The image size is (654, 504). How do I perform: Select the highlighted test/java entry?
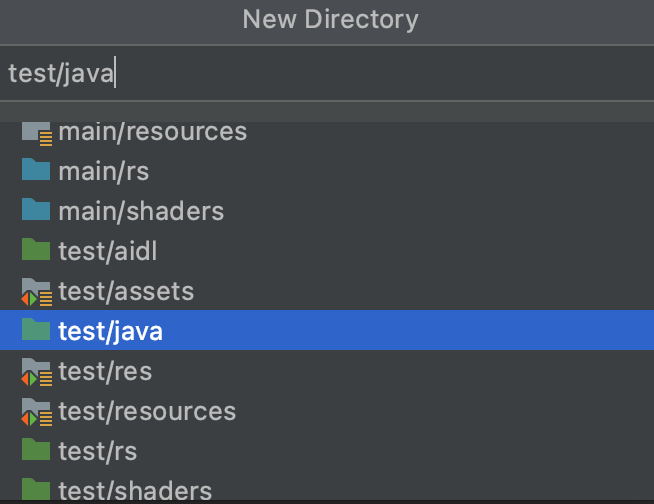pos(110,331)
